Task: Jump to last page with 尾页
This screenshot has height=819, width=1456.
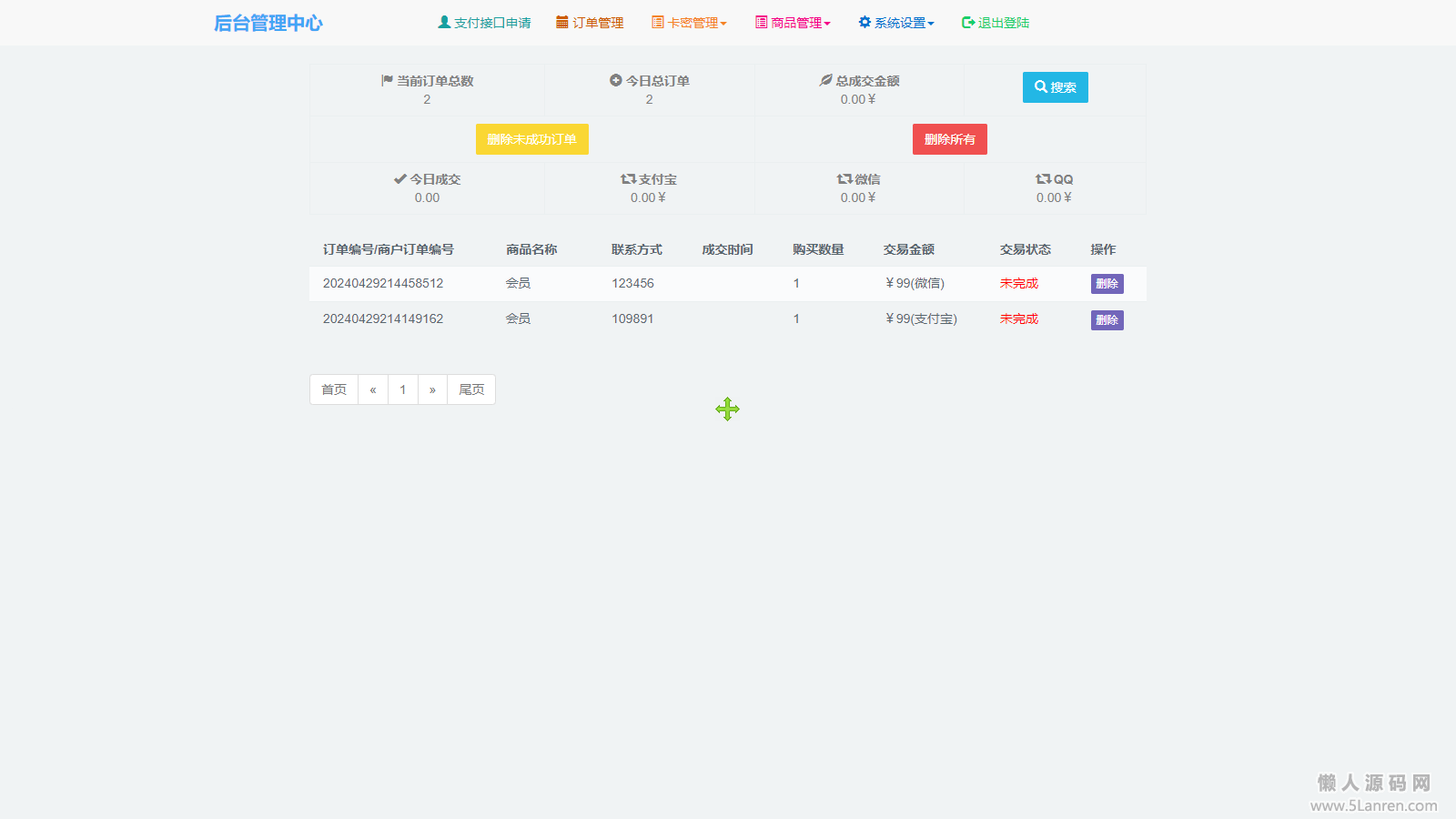Action: point(471,389)
